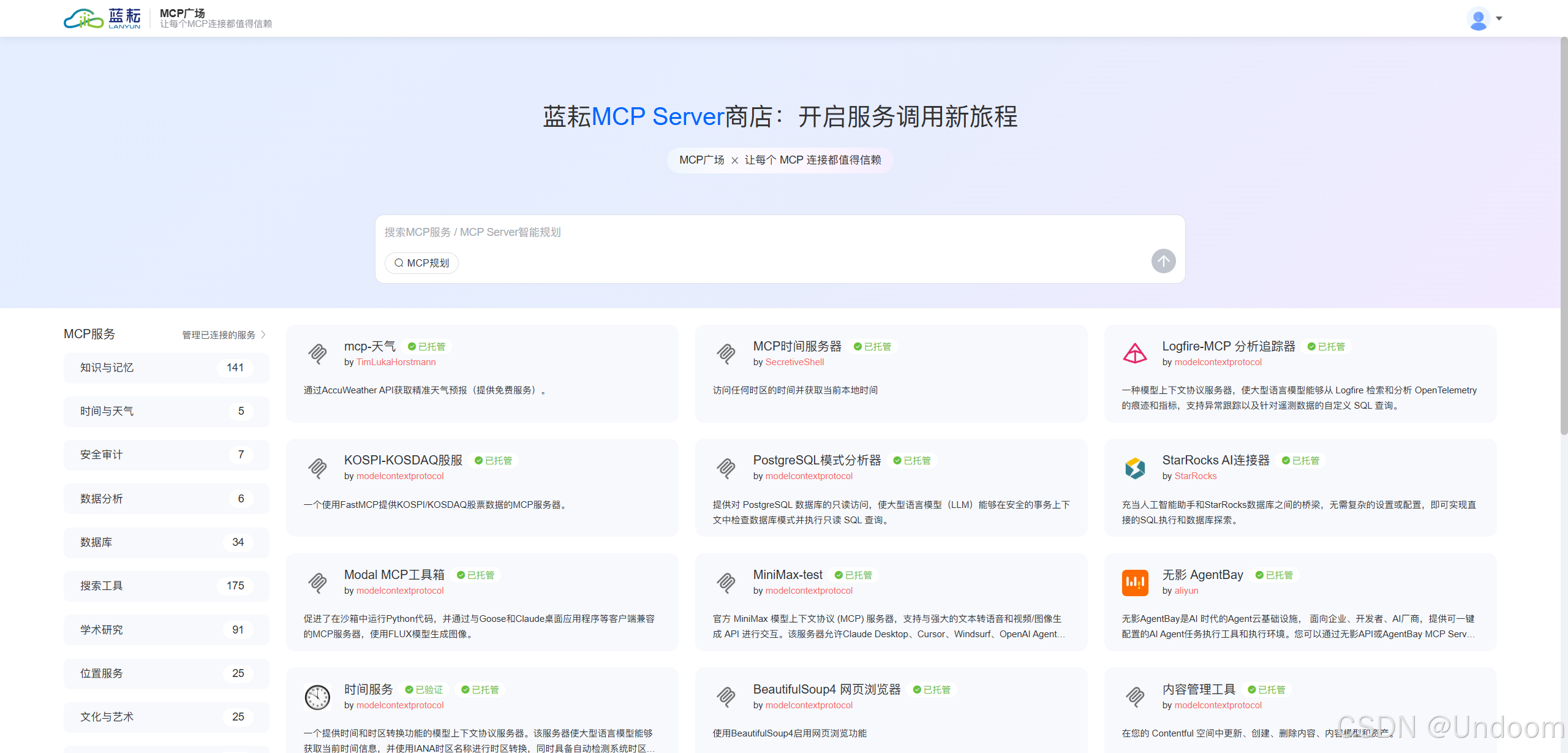1568x753 pixels.
Task: Click the StarRocks logo icon
Action: [1135, 468]
